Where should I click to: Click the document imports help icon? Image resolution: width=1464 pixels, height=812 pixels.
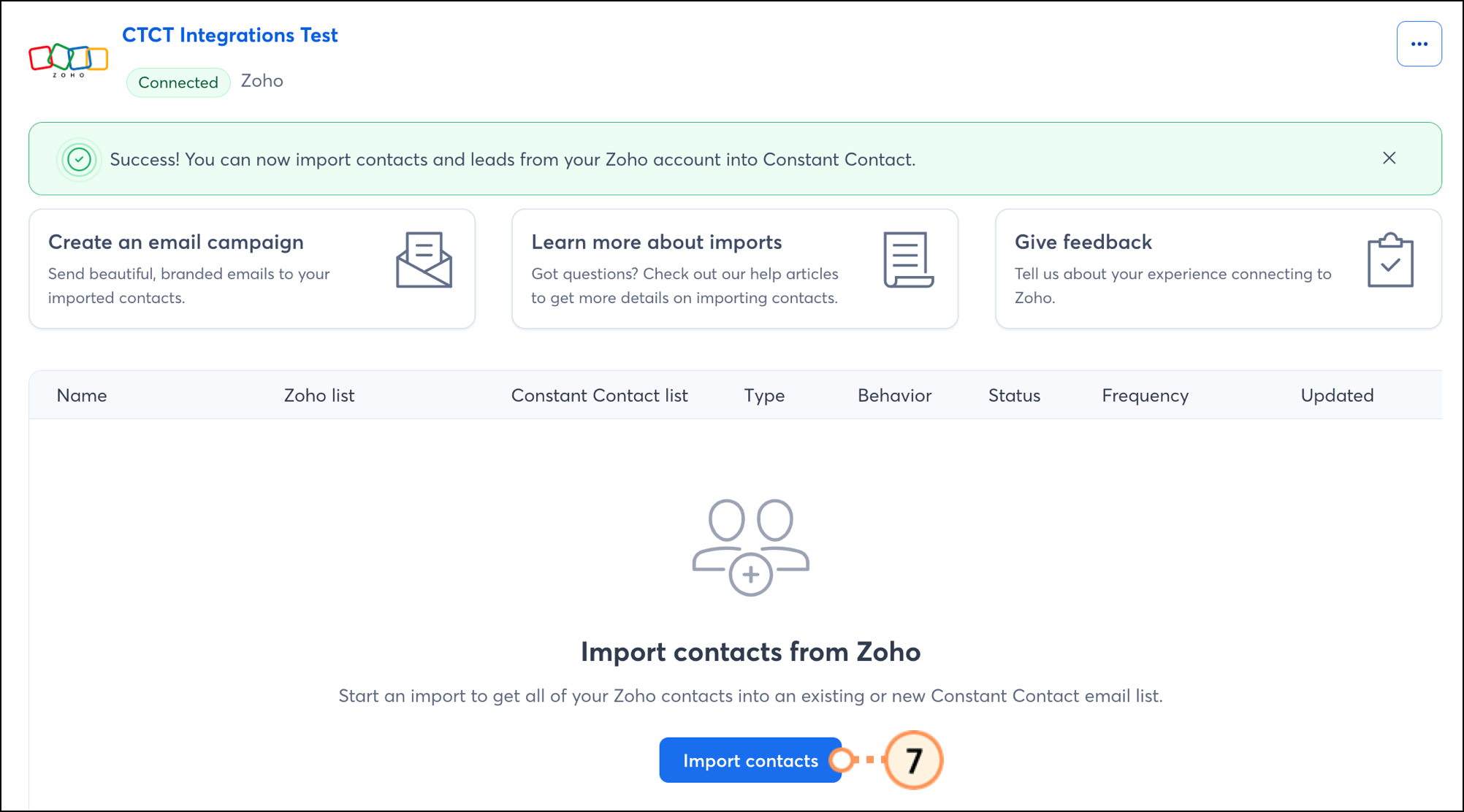pyautogui.click(x=908, y=260)
